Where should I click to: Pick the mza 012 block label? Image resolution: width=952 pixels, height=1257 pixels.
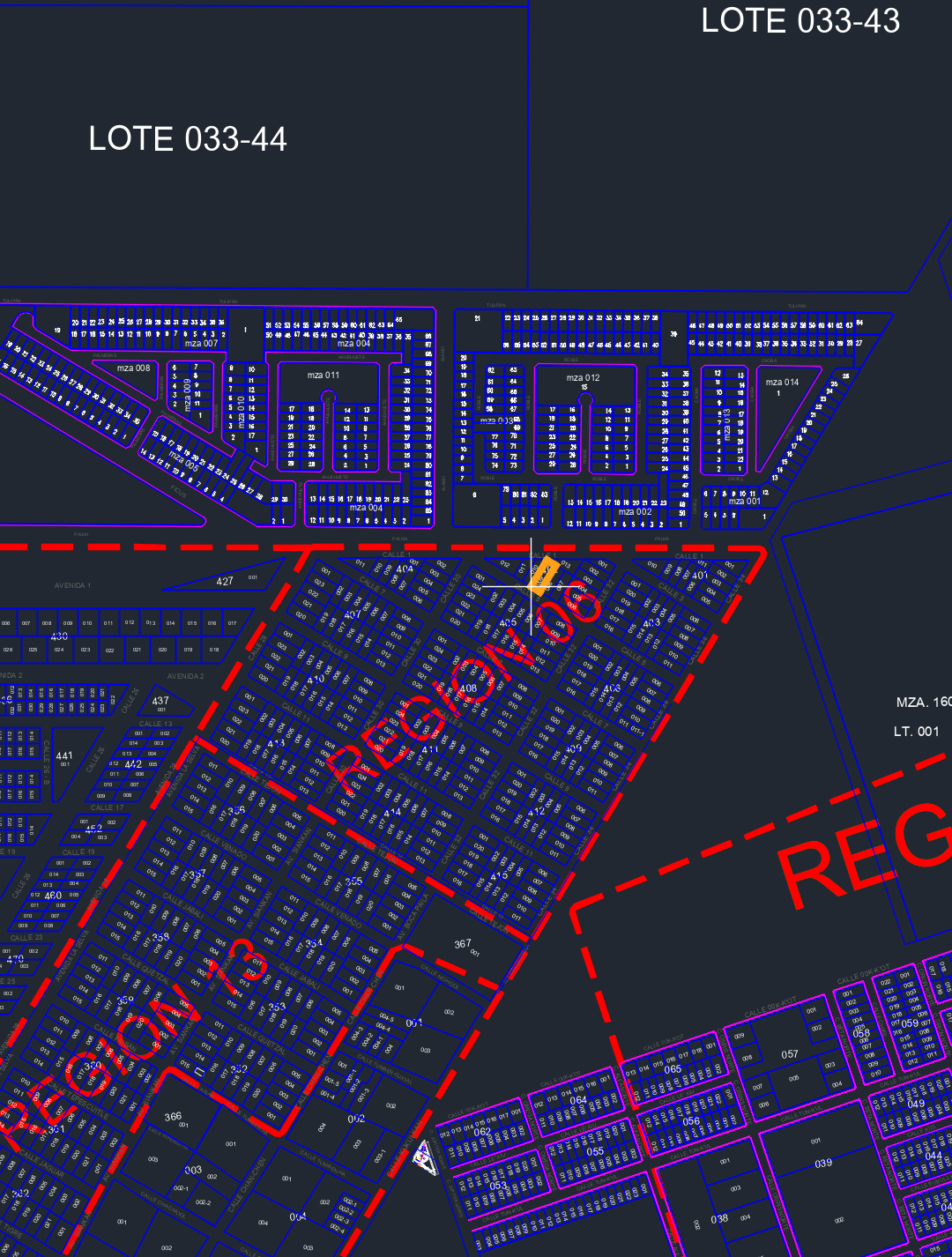[x=583, y=377]
